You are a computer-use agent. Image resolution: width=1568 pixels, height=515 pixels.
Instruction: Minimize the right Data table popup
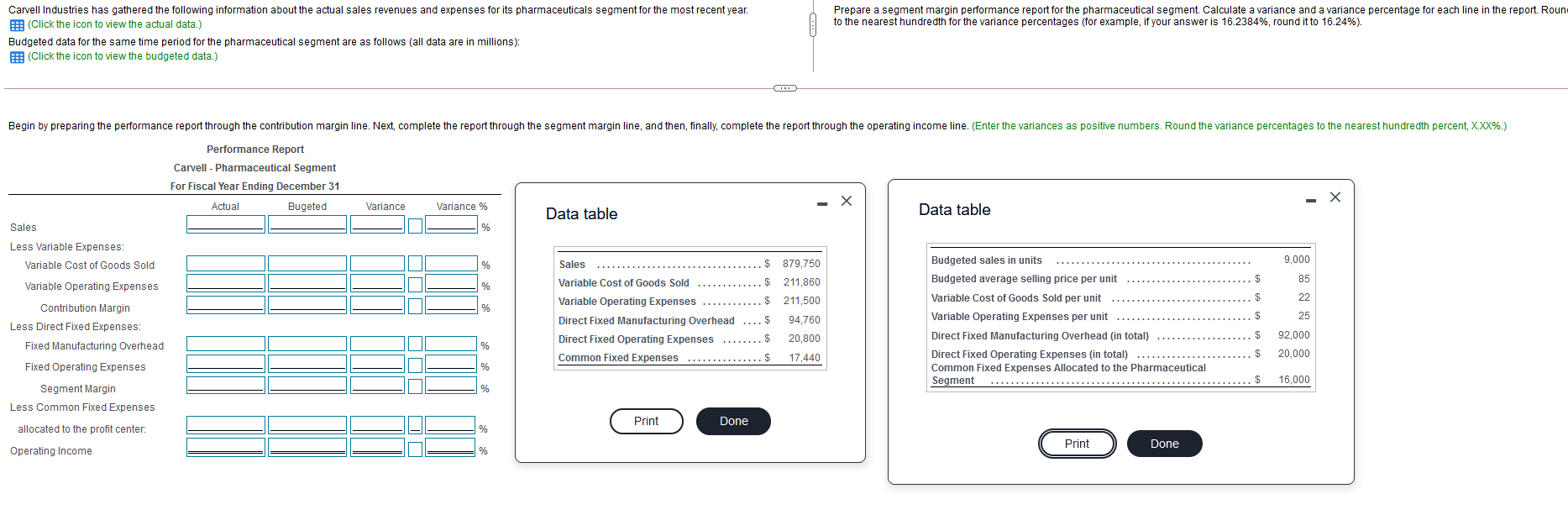tap(1309, 199)
